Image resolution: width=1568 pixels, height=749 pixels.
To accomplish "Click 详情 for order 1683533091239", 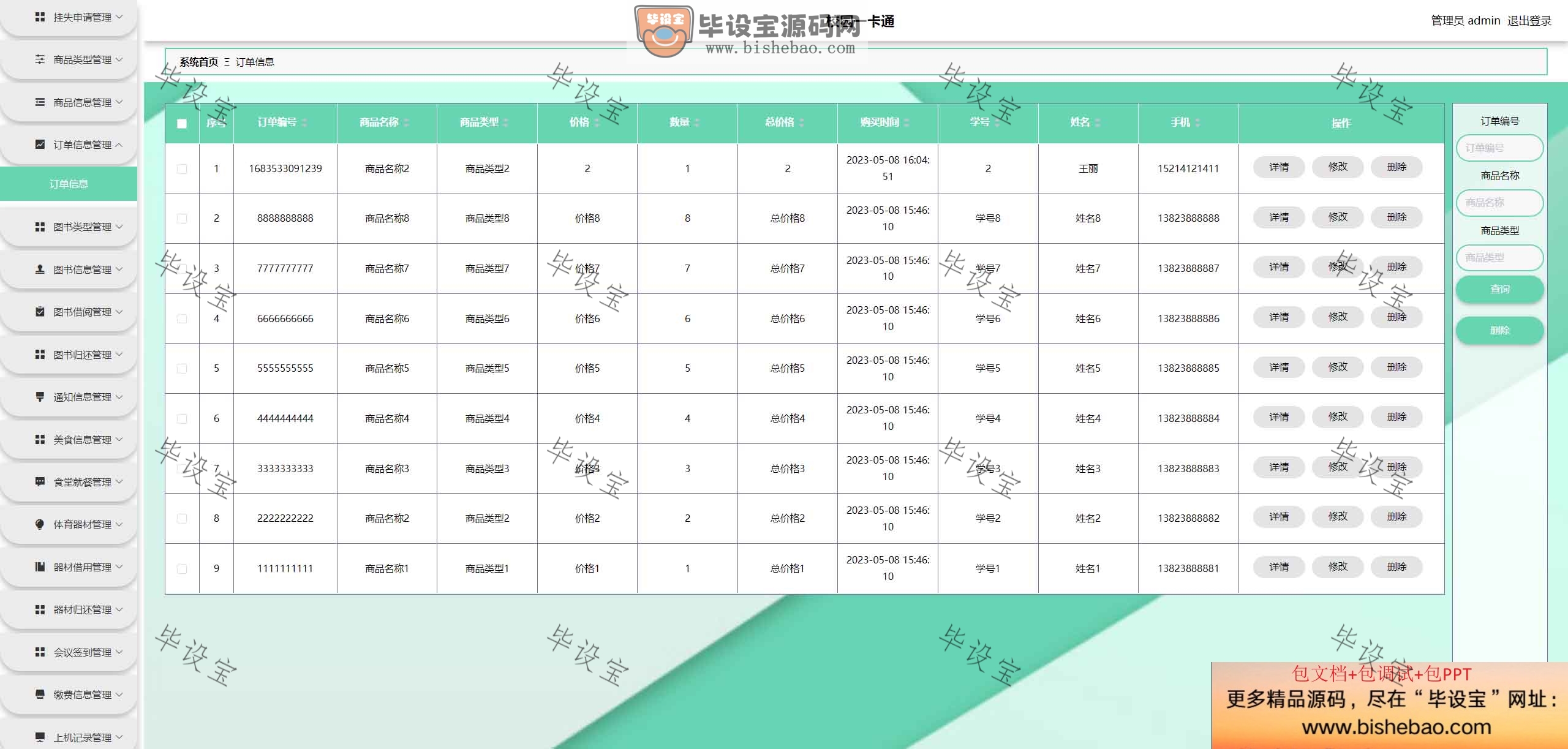I will [1279, 167].
